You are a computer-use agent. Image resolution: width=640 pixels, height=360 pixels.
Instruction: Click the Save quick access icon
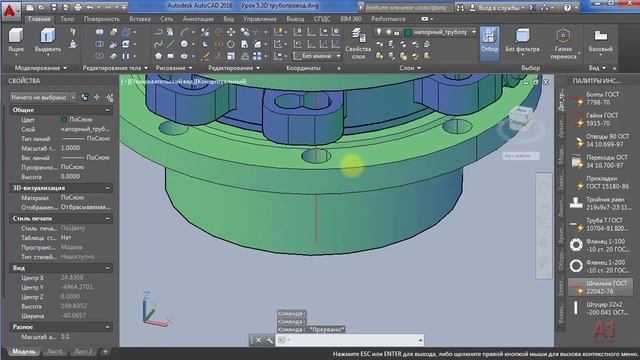coord(53,7)
